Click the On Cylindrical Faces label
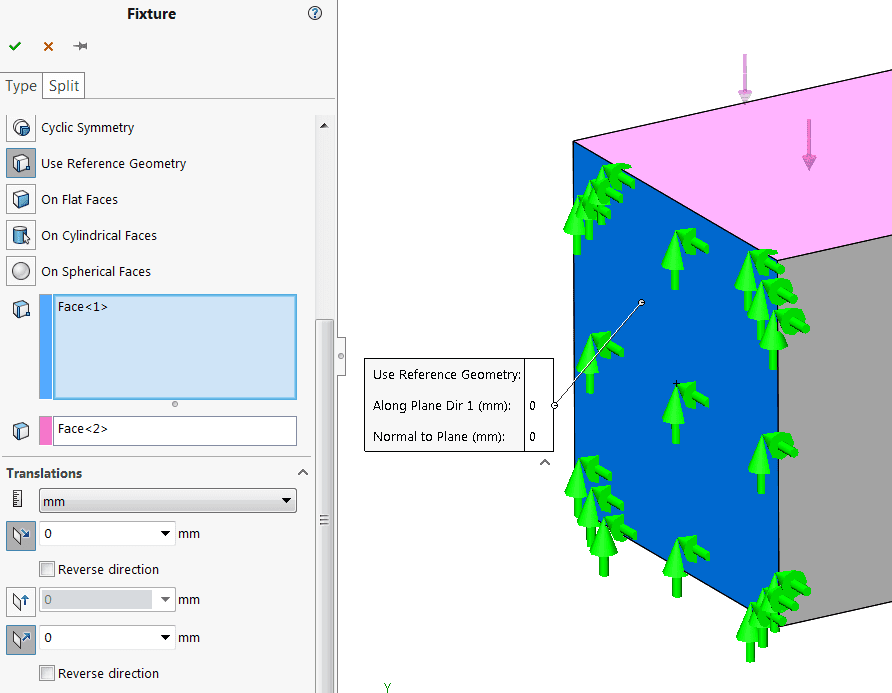Viewport: 892px width, 693px height. [99, 236]
